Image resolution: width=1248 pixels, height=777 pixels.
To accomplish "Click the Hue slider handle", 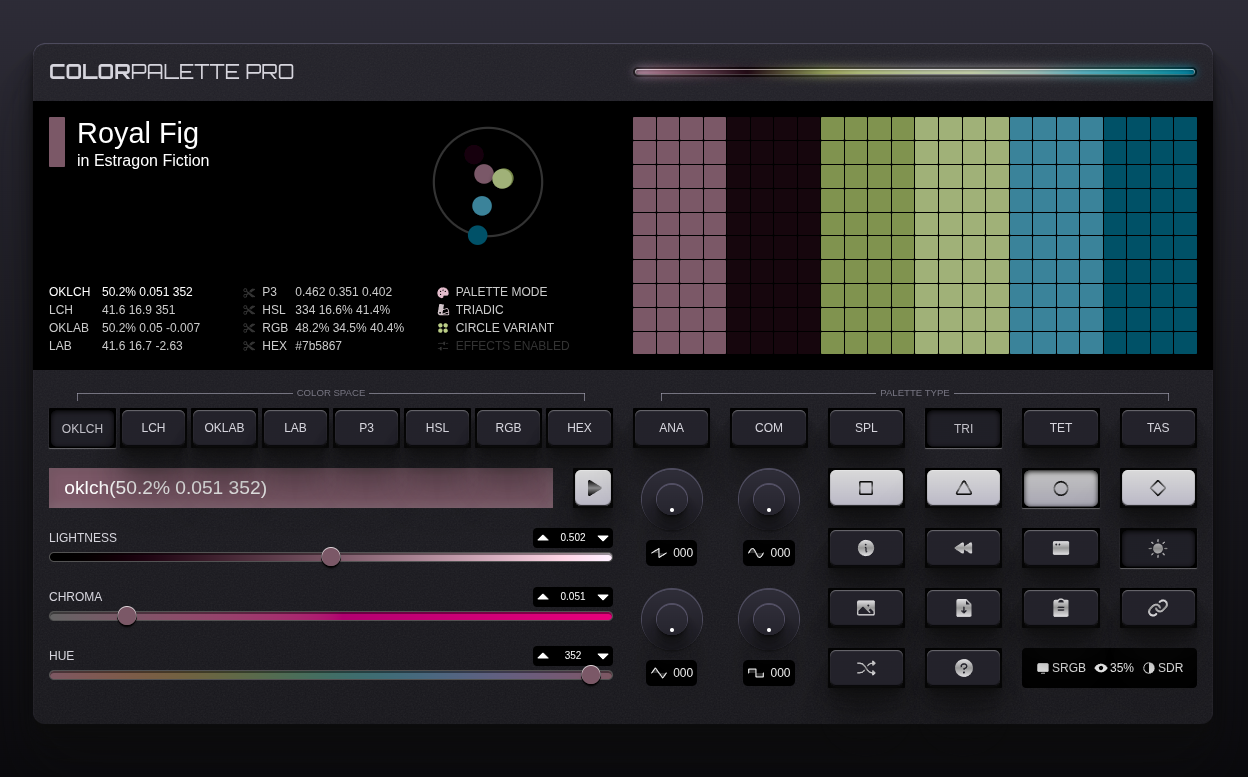I will coord(591,675).
